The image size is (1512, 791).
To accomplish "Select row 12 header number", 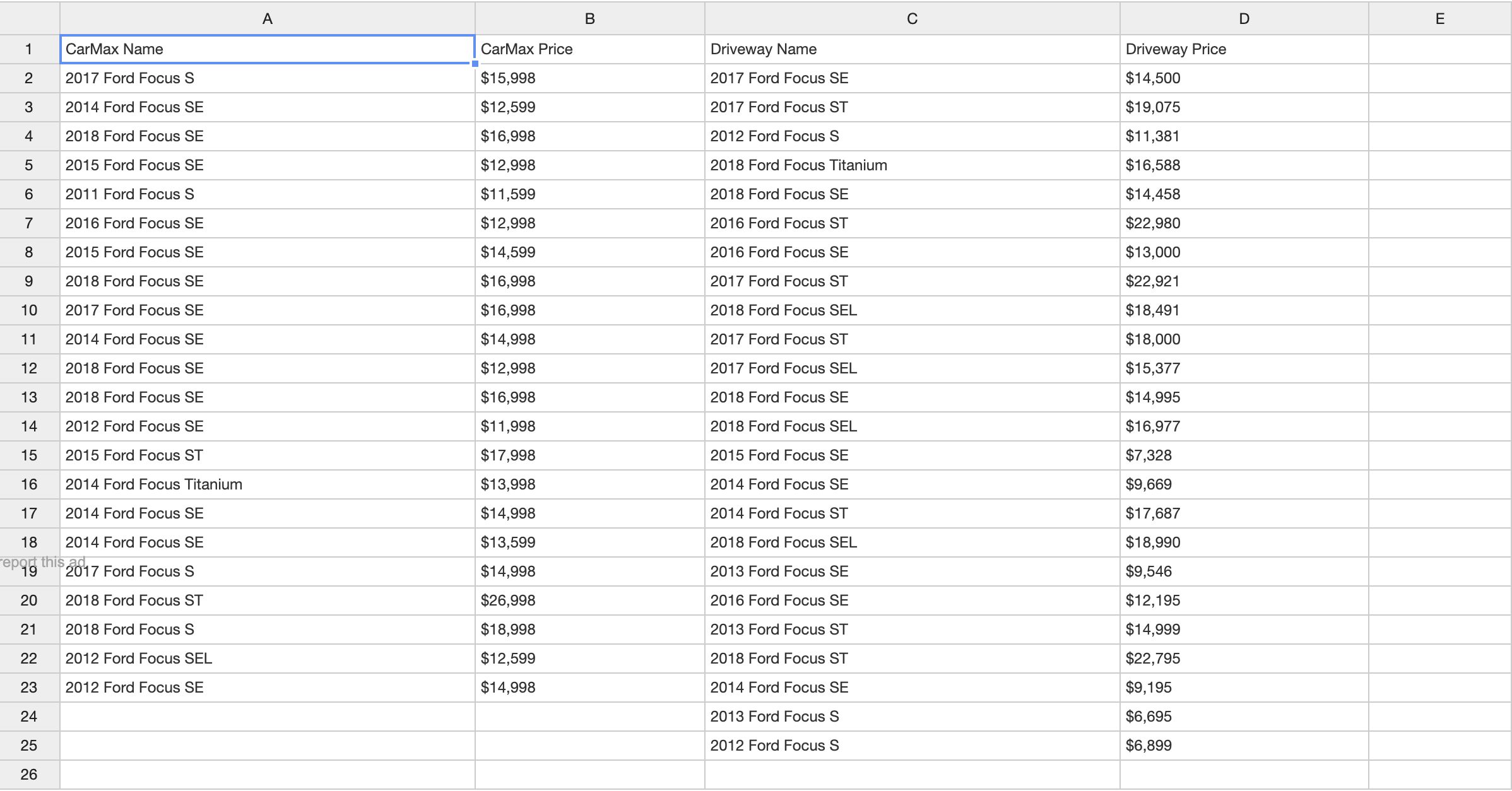I will point(29,368).
